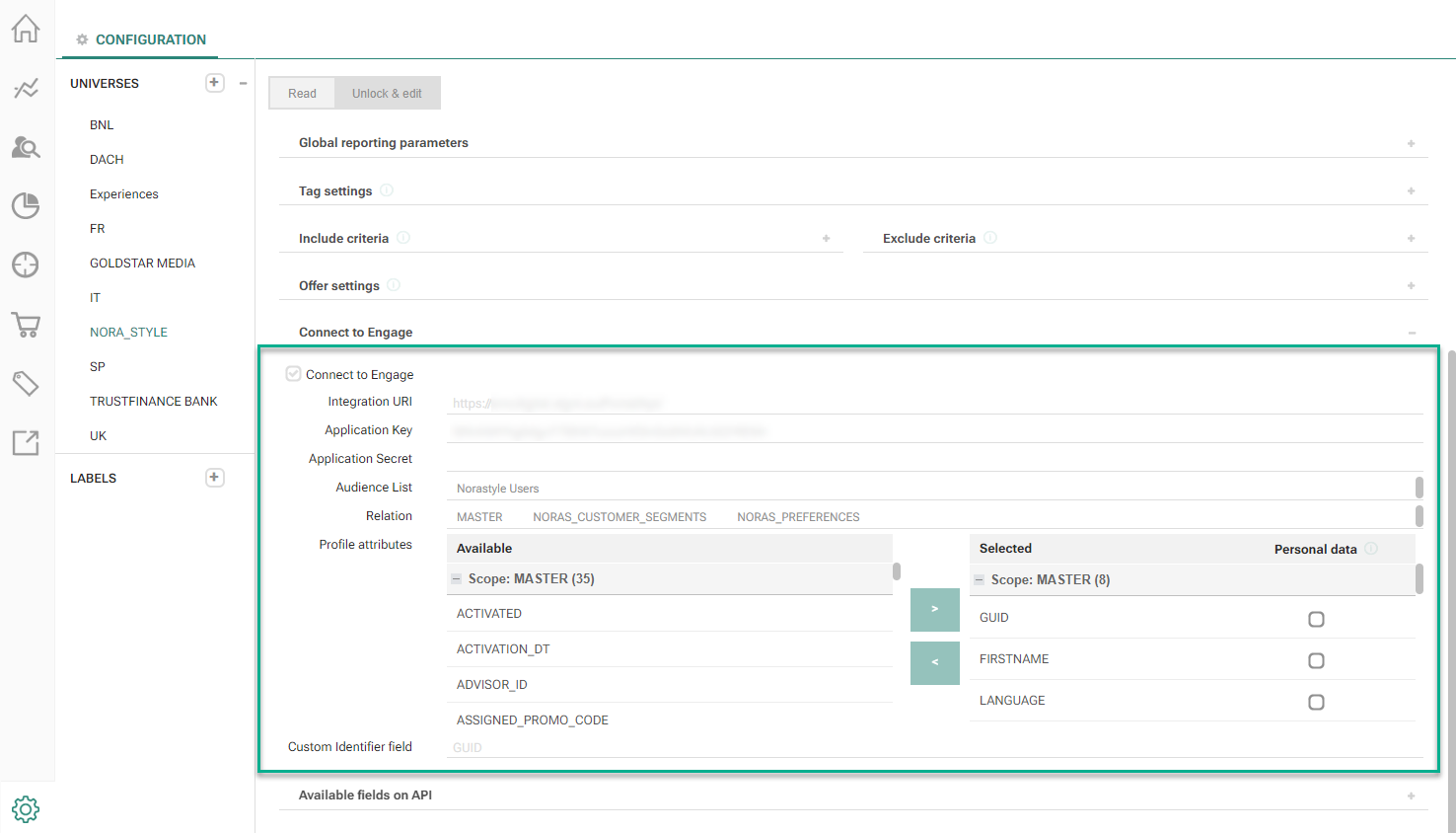Select the TRUSTFINANCE BANK universe
Screen dimensions: 1456x833
pyautogui.click(x=153, y=402)
